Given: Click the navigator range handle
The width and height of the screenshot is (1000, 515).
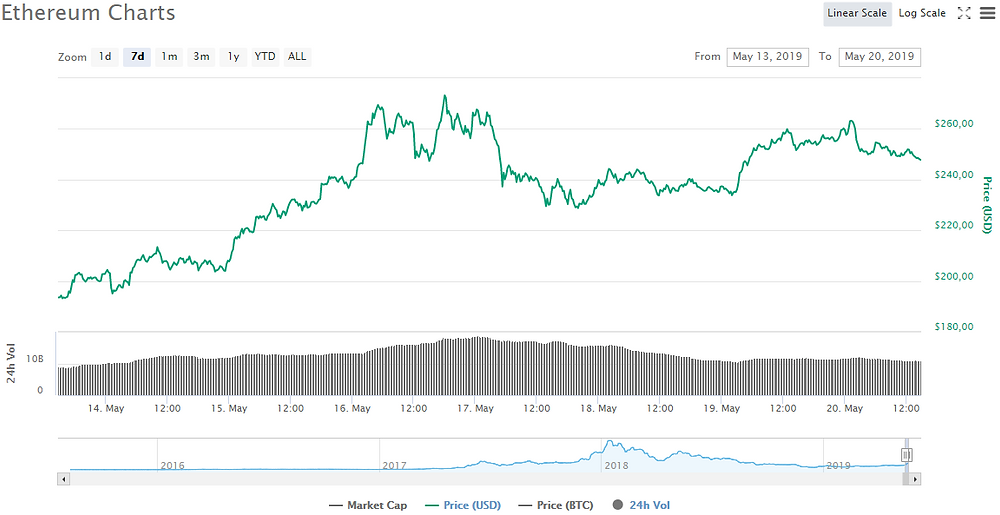Looking at the screenshot, I should click(x=906, y=454).
